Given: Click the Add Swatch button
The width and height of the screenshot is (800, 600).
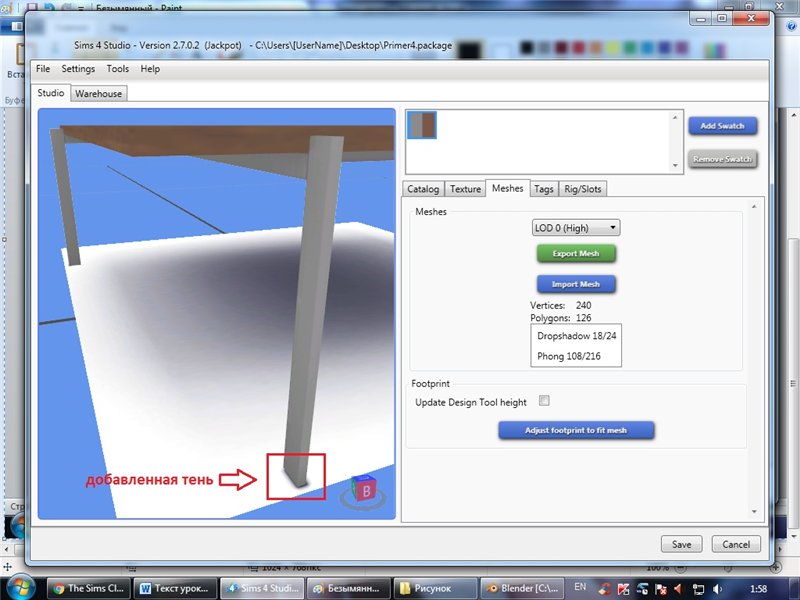Looking at the screenshot, I should point(722,126).
